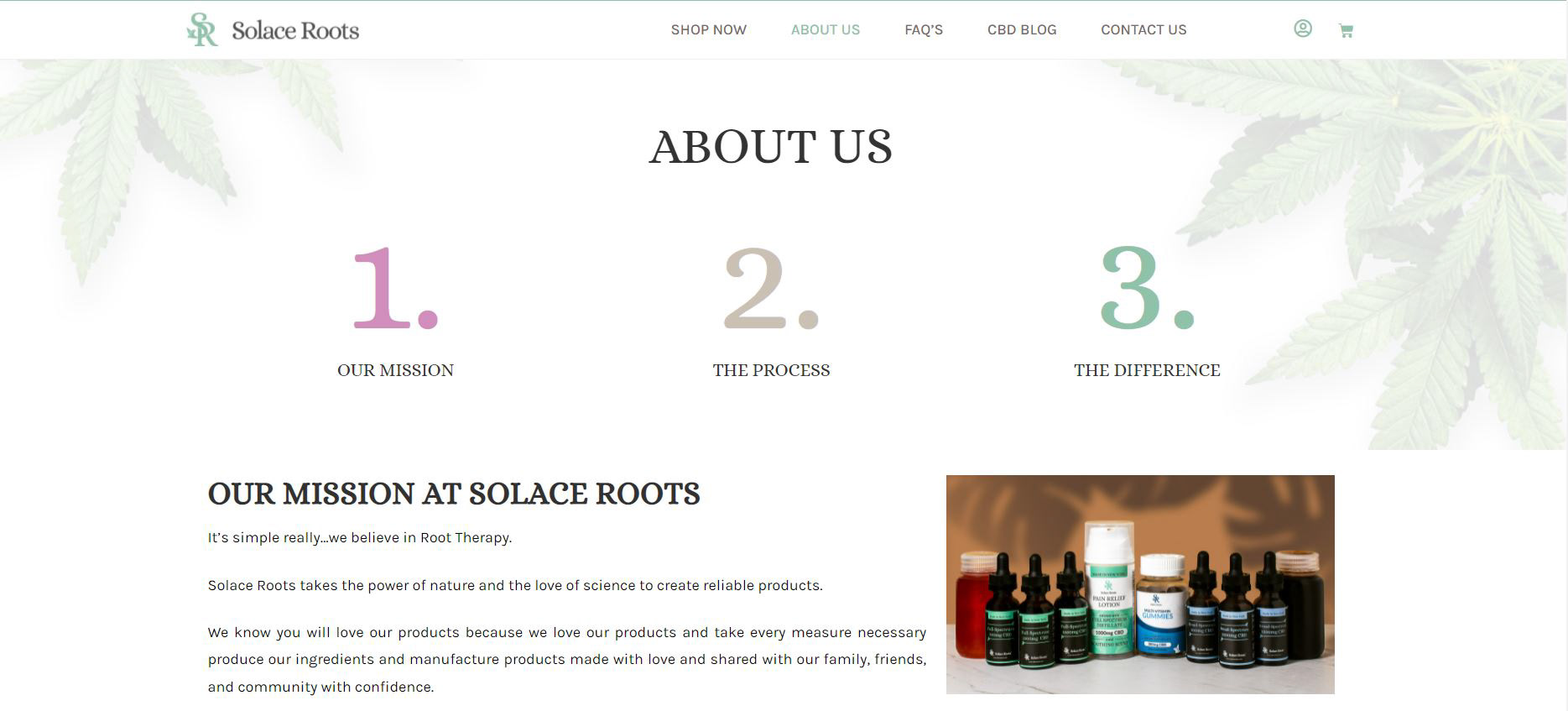
Task: Click the Solace Roots SR logo emblem
Action: coord(202,29)
